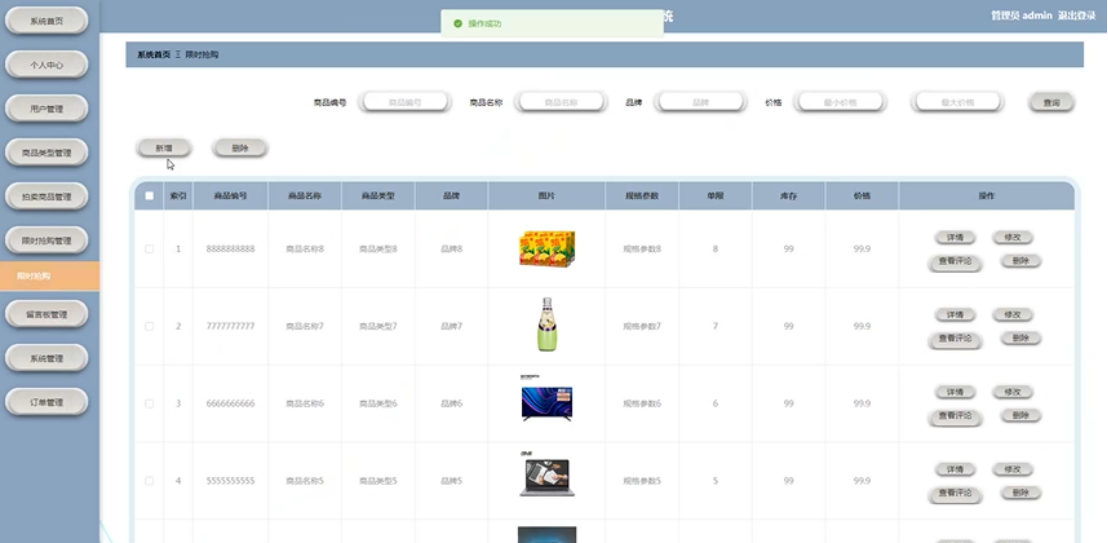Open the green bottle product thumbnail
Image resolution: width=1108 pixels, height=543 pixels.
(547, 325)
